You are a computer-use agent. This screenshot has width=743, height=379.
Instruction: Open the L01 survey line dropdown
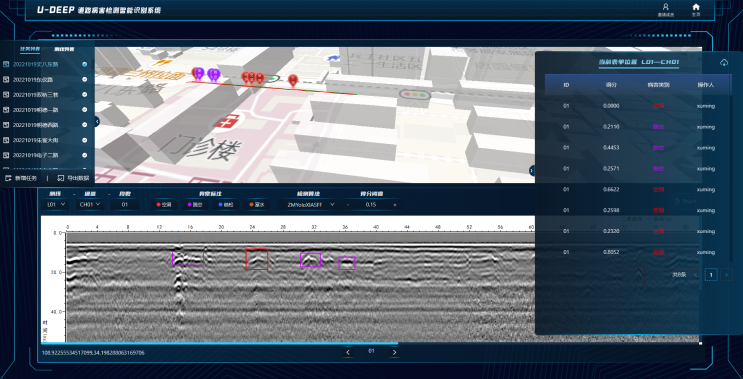pyautogui.click(x=55, y=205)
